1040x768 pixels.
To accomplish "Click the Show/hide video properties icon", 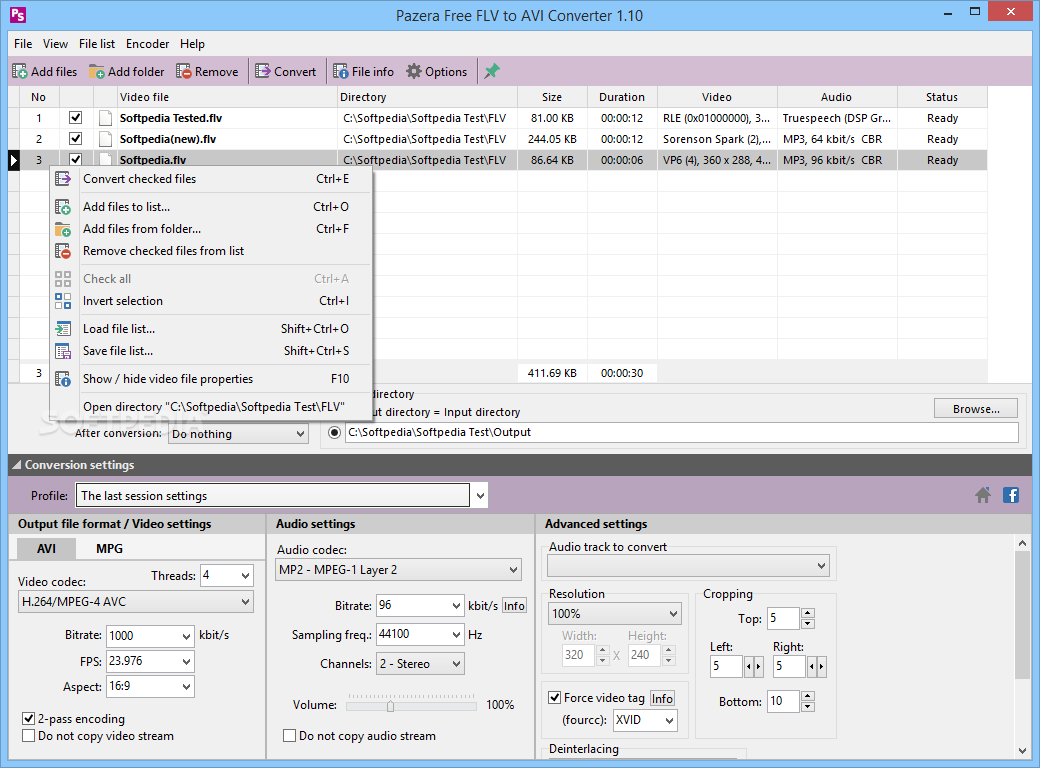I will pos(63,379).
